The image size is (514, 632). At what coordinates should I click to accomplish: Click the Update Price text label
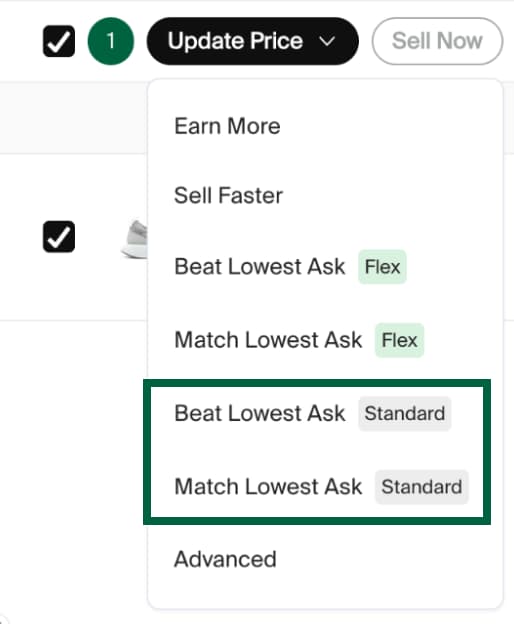tap(235, 41)
